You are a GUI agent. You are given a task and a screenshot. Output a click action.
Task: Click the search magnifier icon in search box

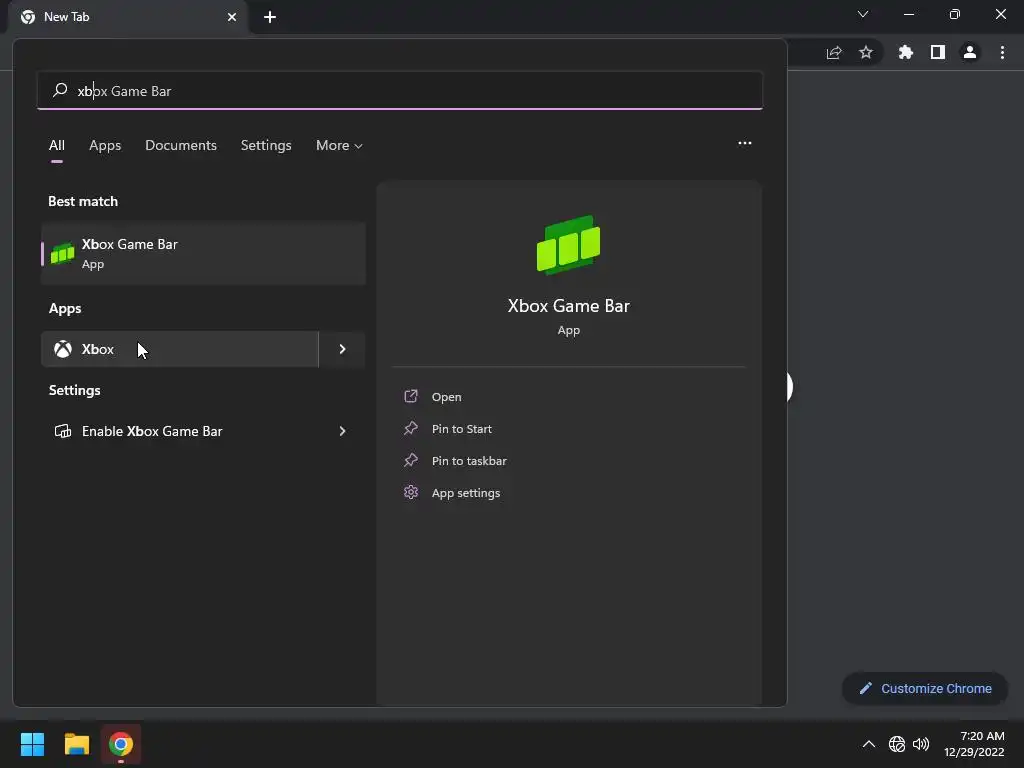[60, 90]
